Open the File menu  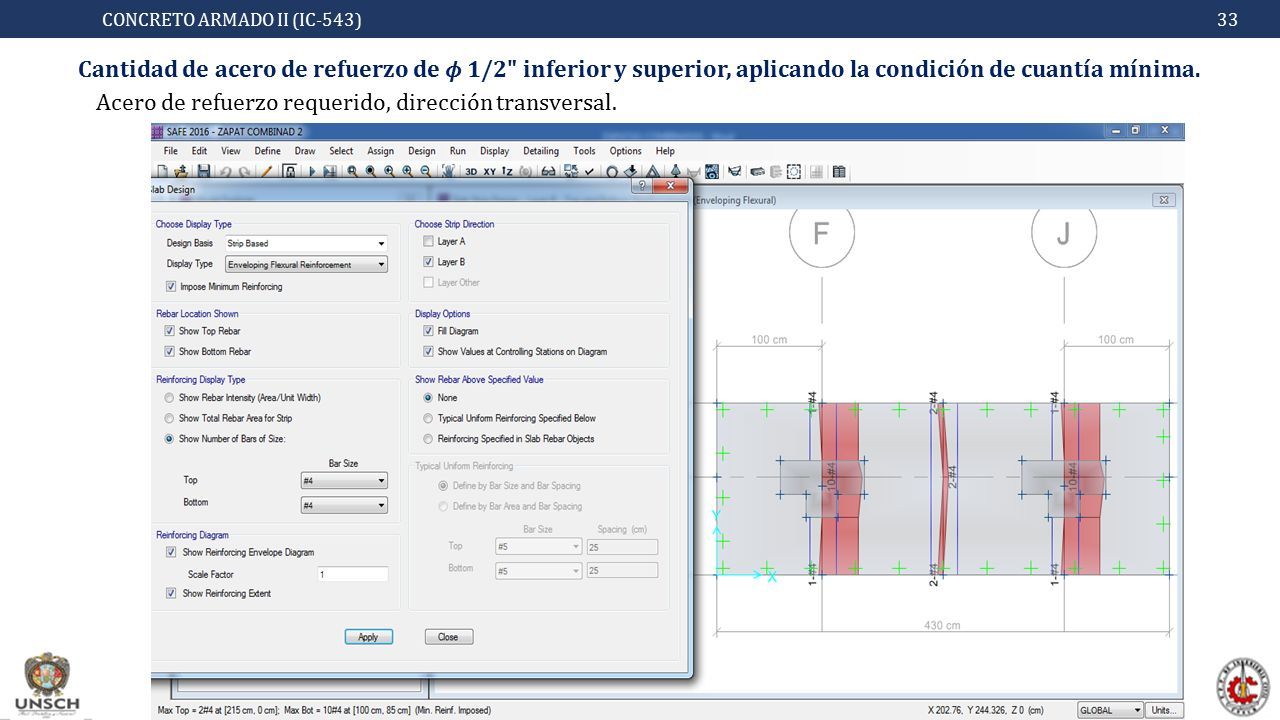tap(170, 151)
